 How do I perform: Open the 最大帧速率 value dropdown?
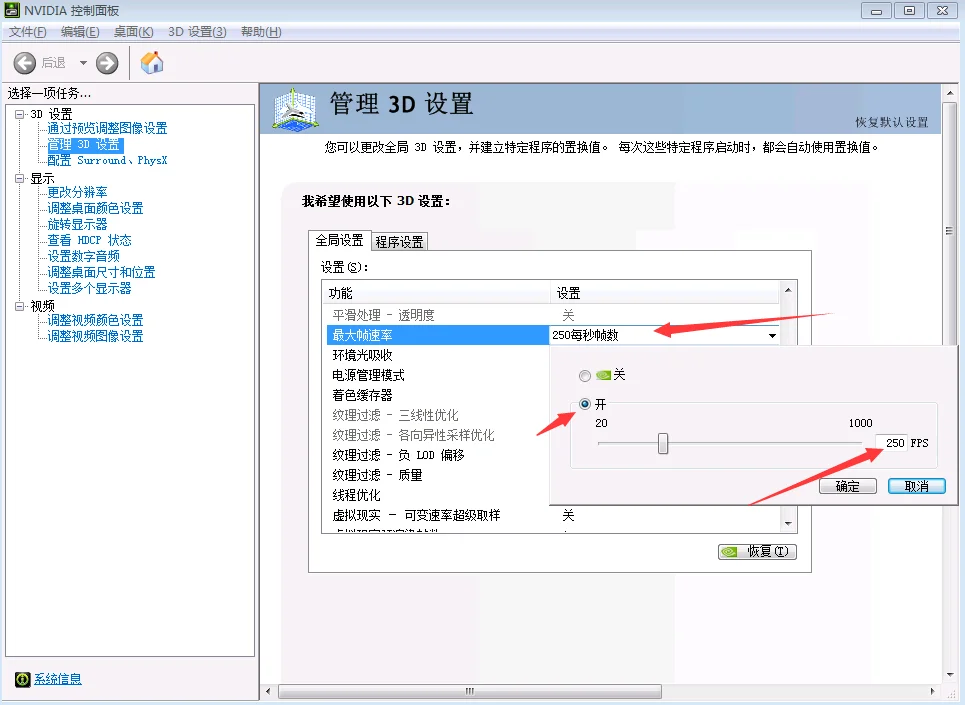(x=772, y=335)
